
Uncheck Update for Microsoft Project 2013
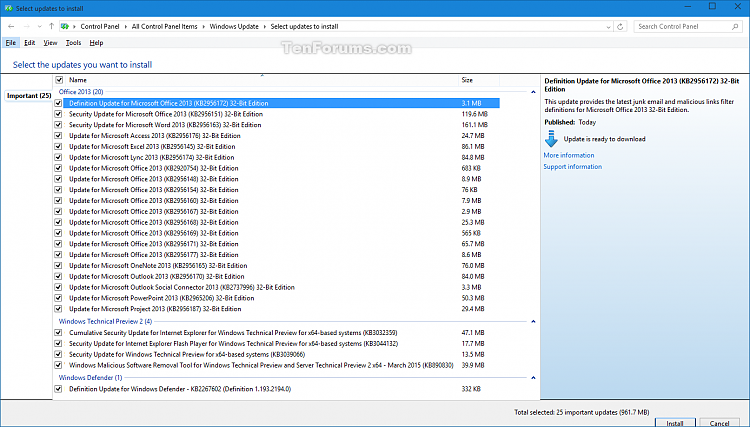click(58, 309)
